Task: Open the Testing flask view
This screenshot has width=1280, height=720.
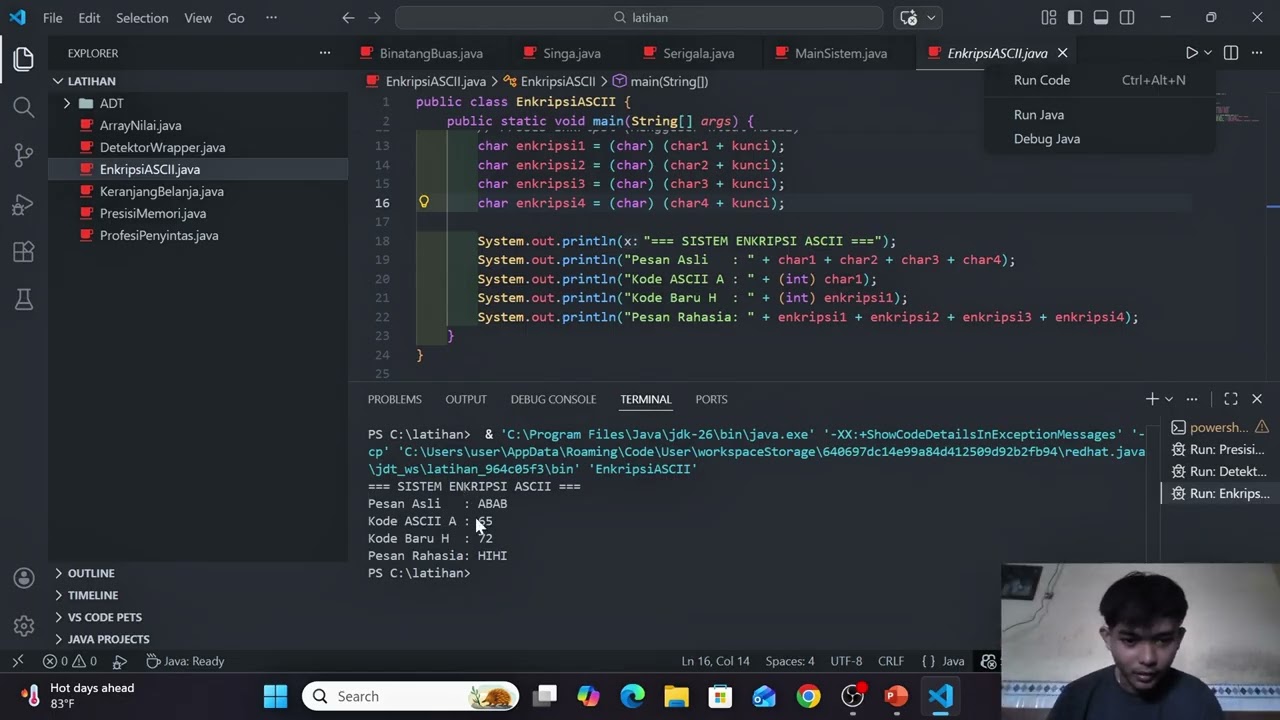Action: (x=24, y=299)
